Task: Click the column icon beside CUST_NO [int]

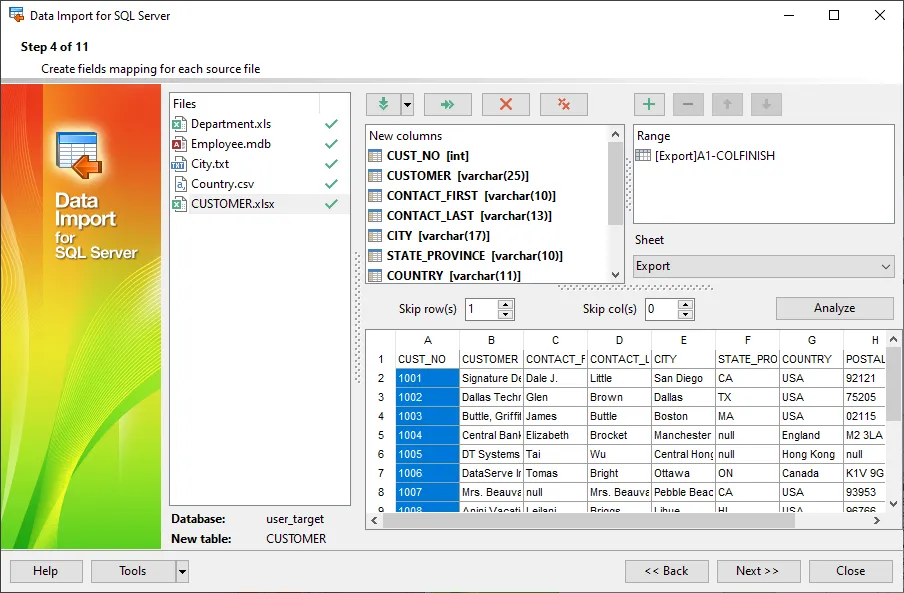Action: pos(375,156)
